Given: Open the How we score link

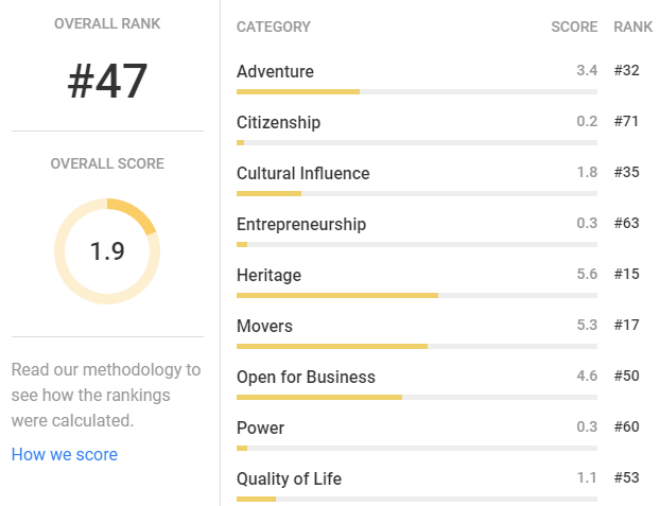Looking at the screenshot, I should point(64,455).
